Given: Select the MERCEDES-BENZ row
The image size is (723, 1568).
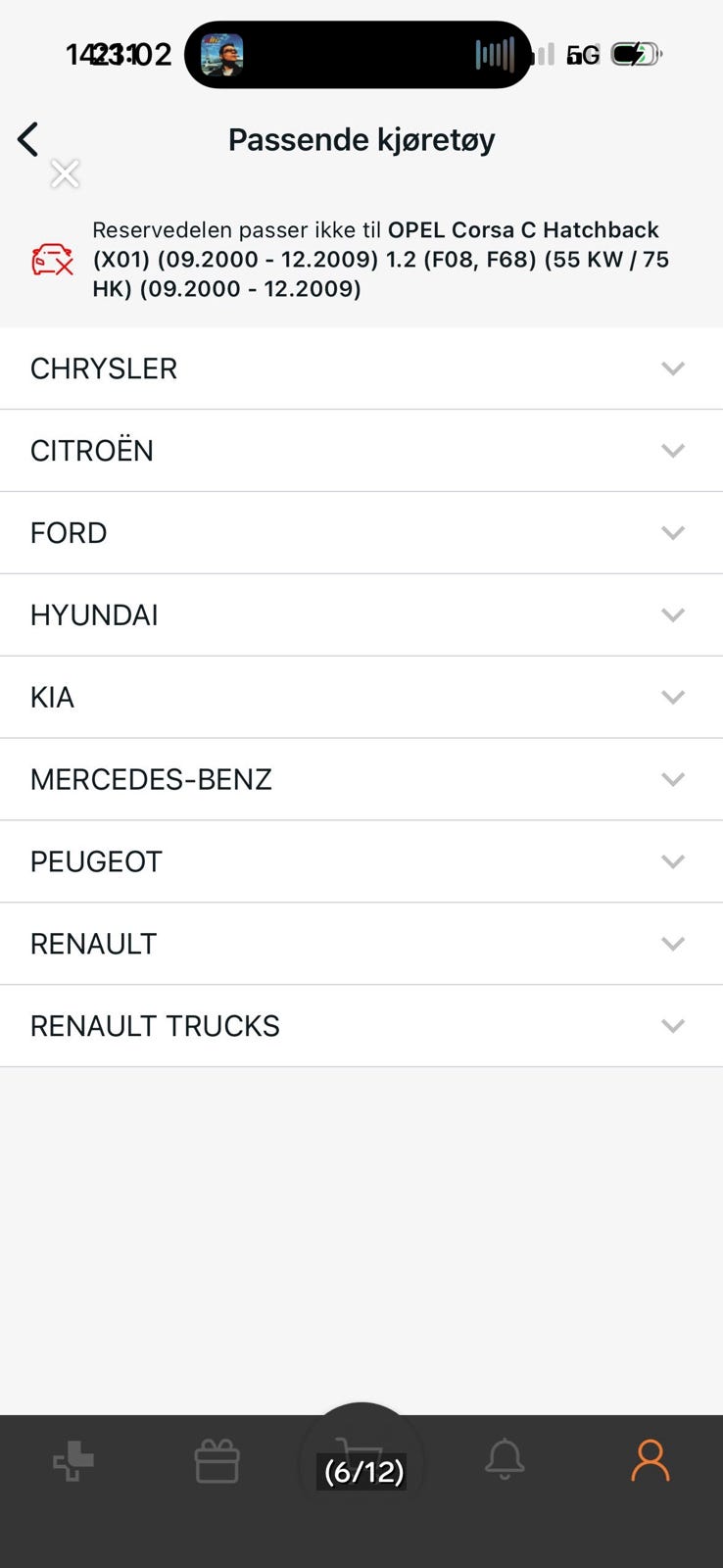Looking at the screenshot, I should 361,780.
